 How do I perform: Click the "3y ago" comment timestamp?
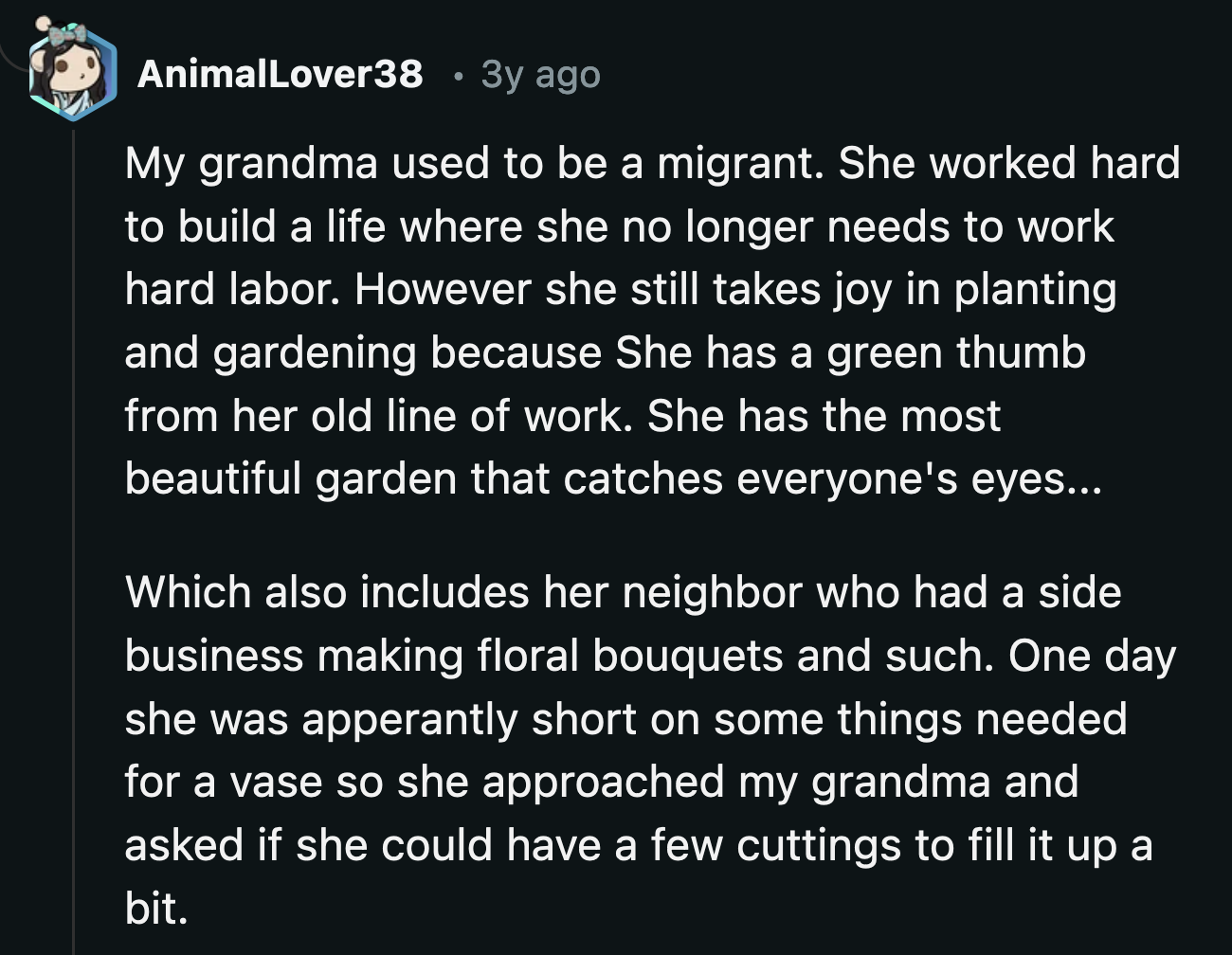coord(540,74)
